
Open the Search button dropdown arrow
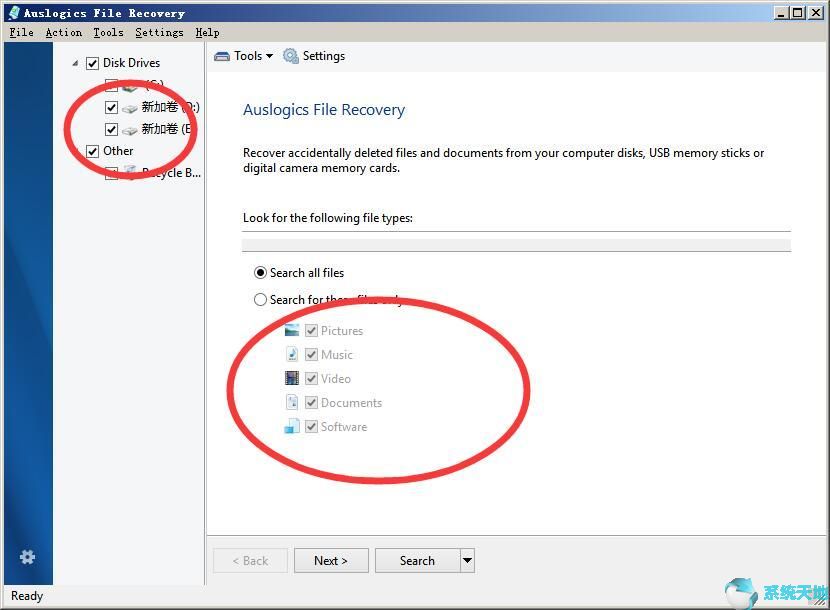(x=466, y=560)
